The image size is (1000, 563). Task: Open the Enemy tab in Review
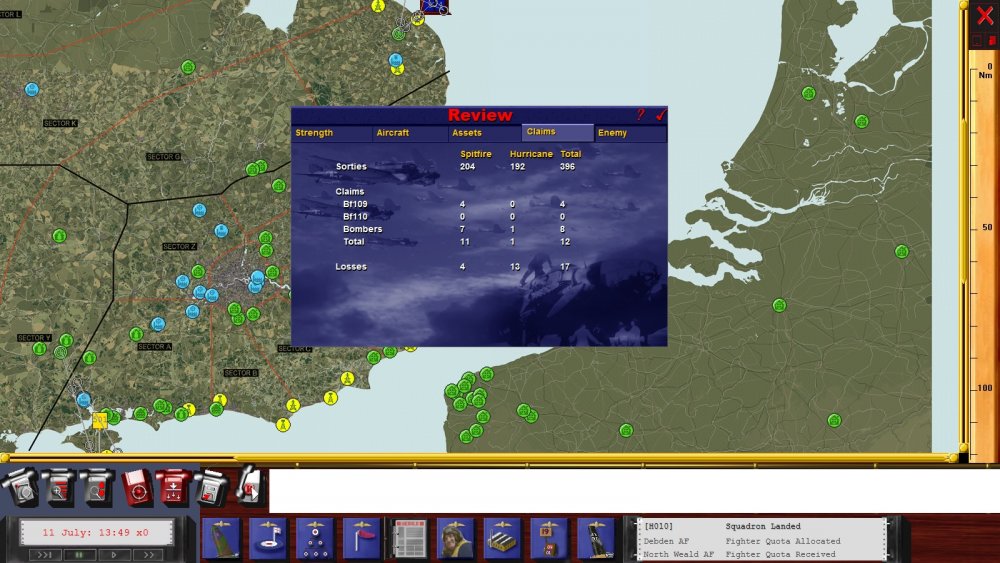click(x=630, y=133)
